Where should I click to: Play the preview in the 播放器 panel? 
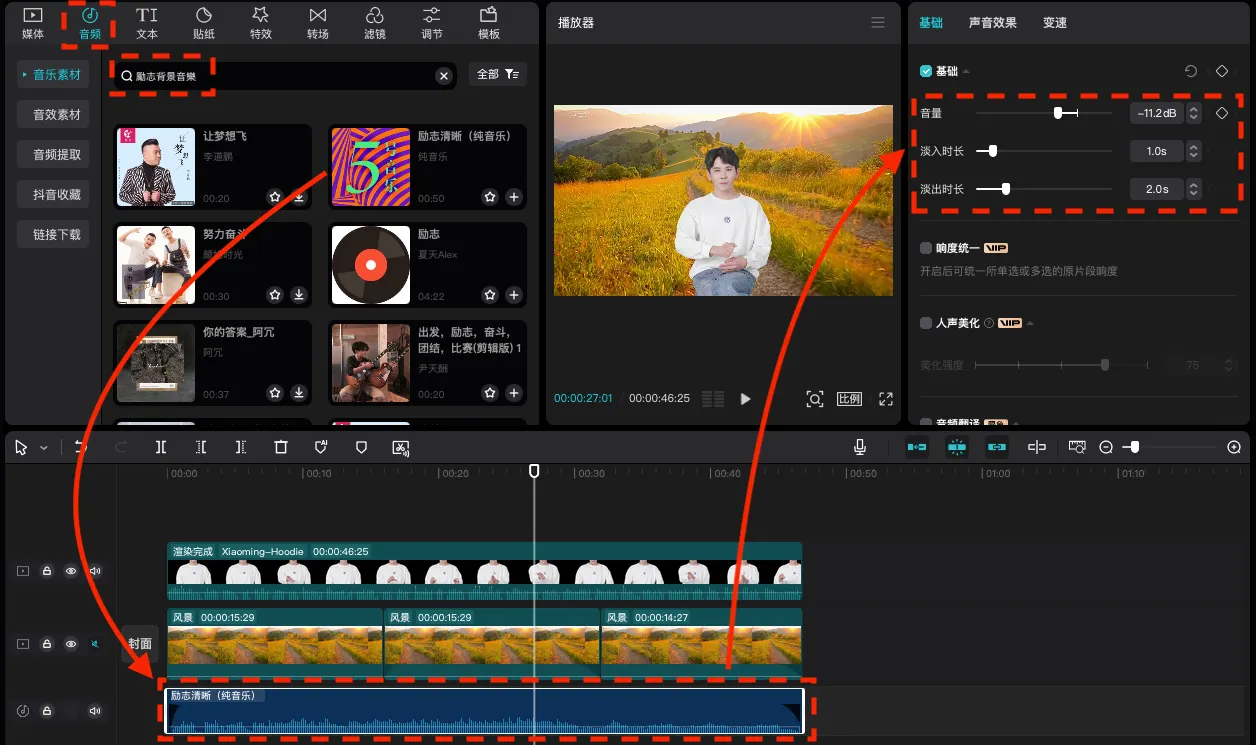coord(745,398)
